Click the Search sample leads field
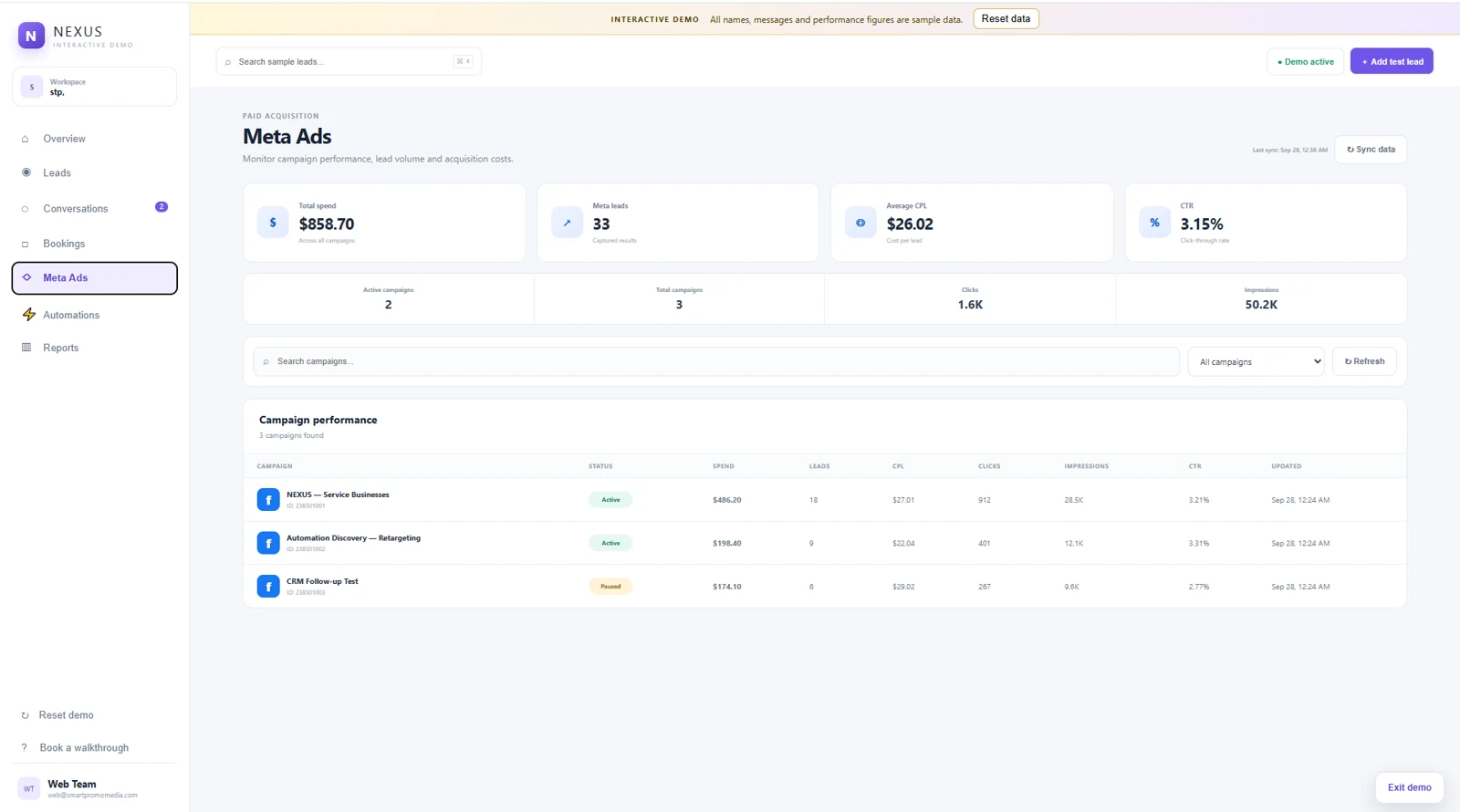The image size is (1460, 812). pyautogui.click(x=349, y=61)
